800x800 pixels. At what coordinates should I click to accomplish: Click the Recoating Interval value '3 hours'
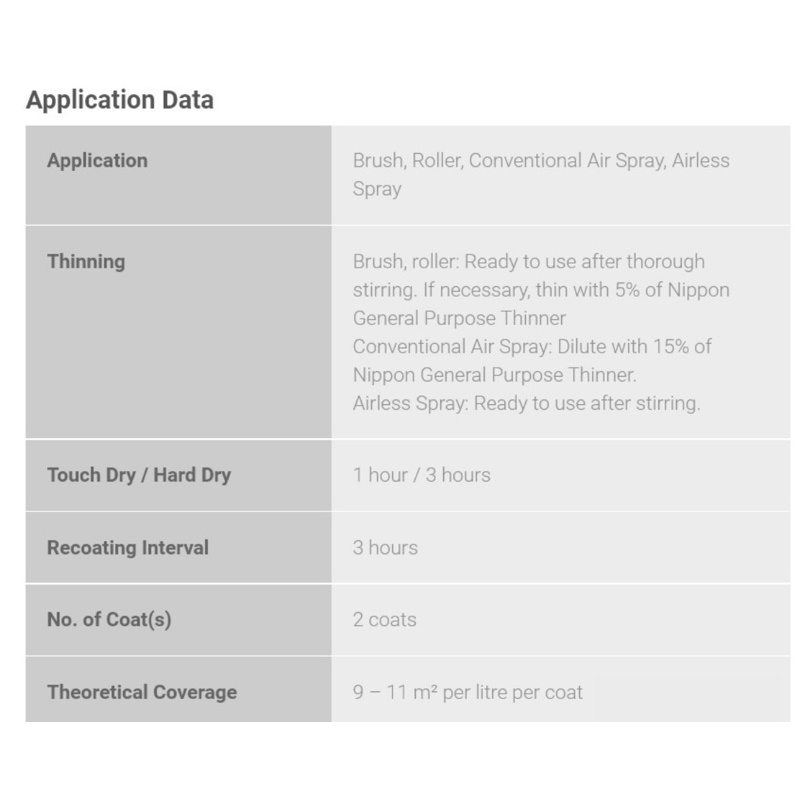(x=385, y=547)
